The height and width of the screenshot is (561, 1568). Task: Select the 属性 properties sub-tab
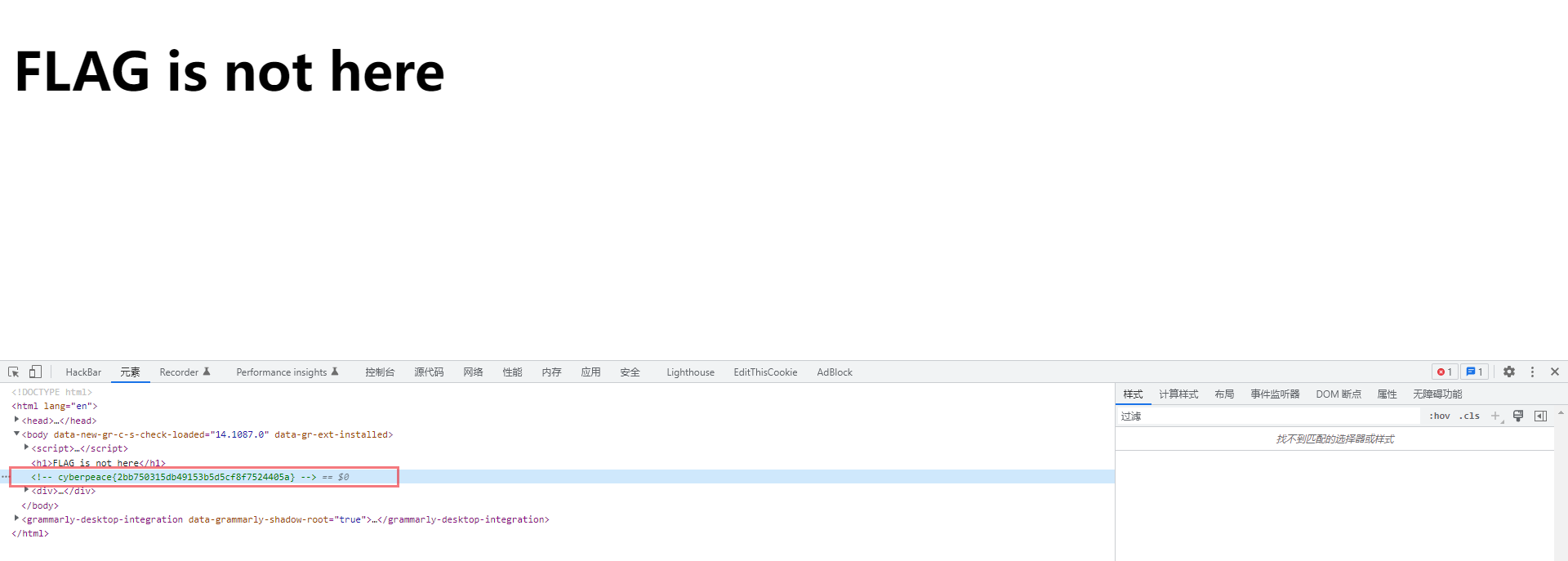click(x=1387, y=394)
